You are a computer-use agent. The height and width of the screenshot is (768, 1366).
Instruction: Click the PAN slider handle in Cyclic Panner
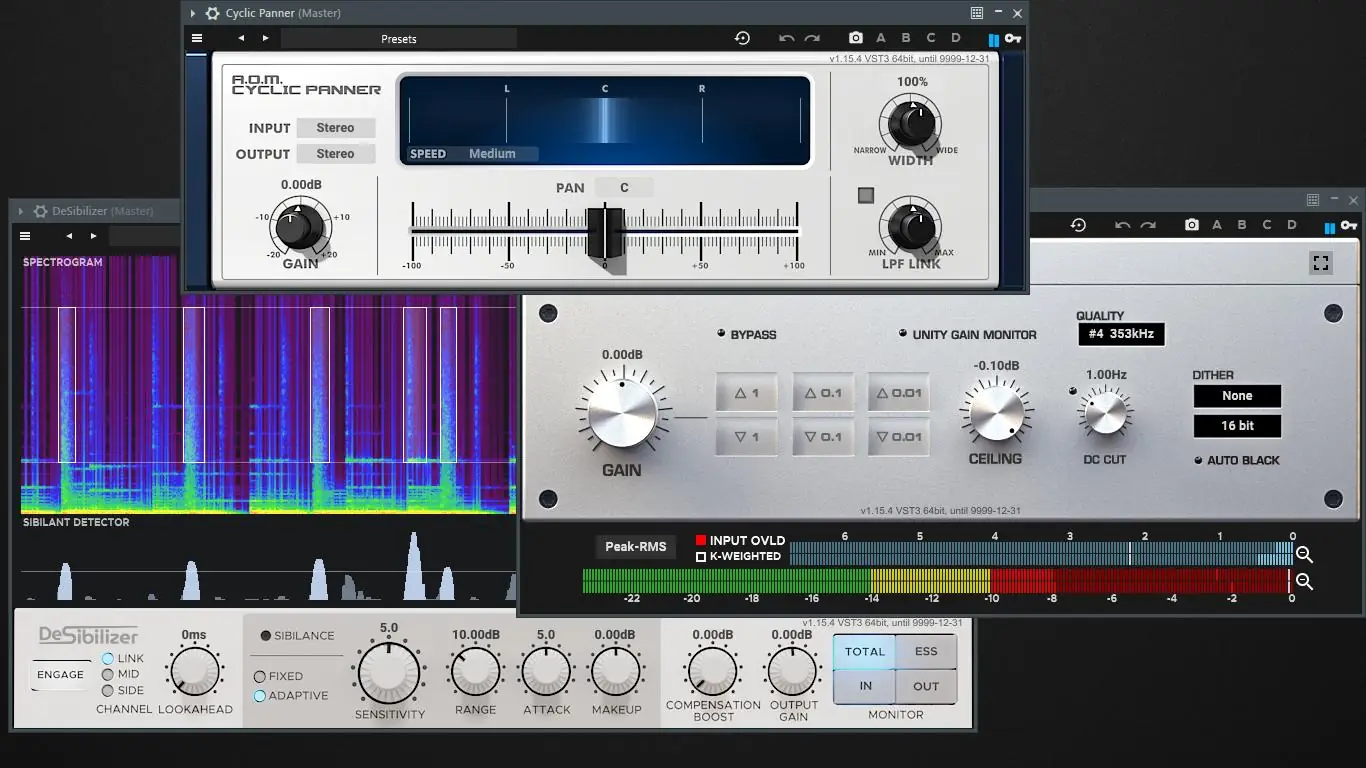point(605,233)
